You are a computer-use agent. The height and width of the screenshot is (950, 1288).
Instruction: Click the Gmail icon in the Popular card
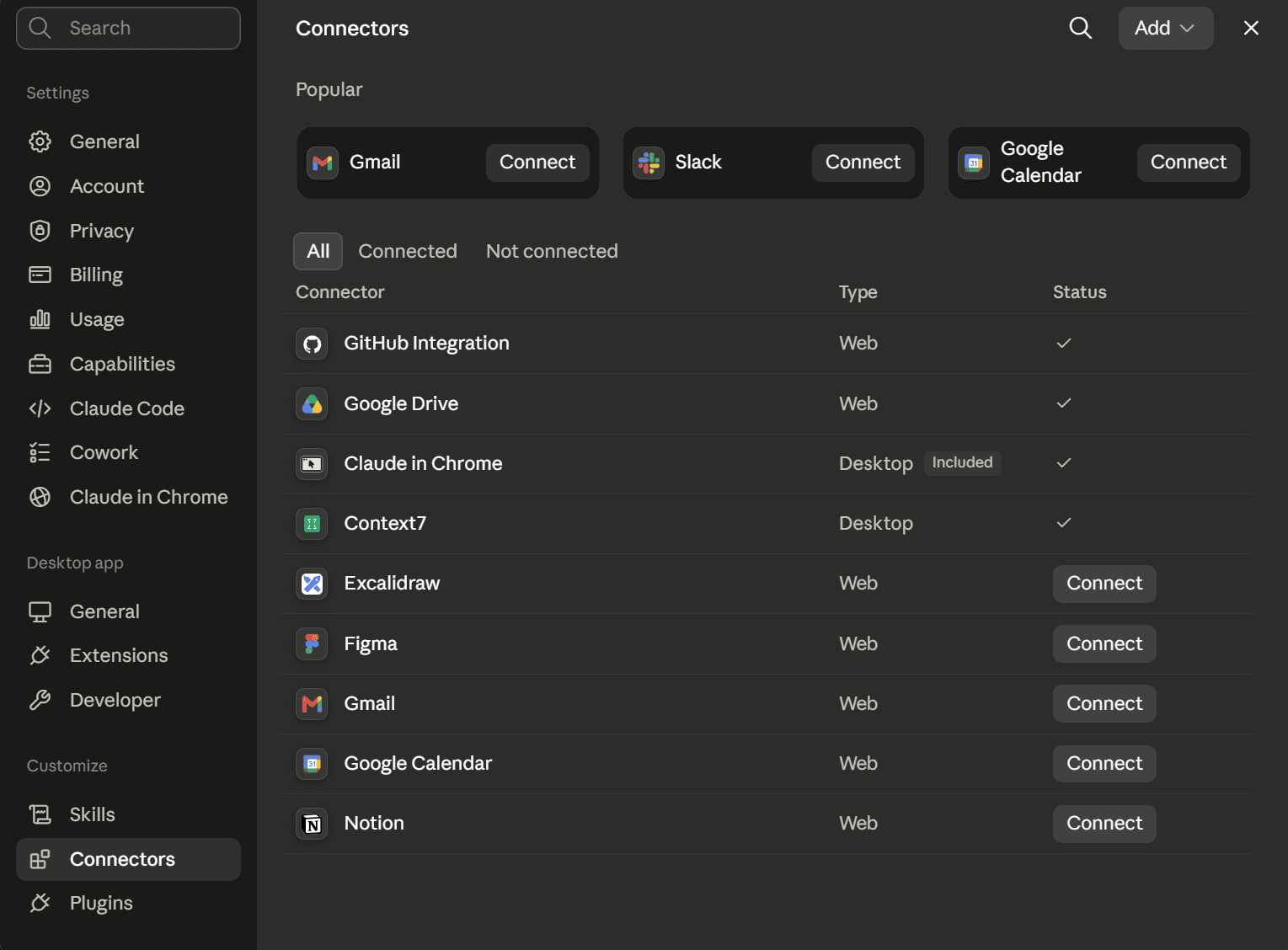pos(323,163)
